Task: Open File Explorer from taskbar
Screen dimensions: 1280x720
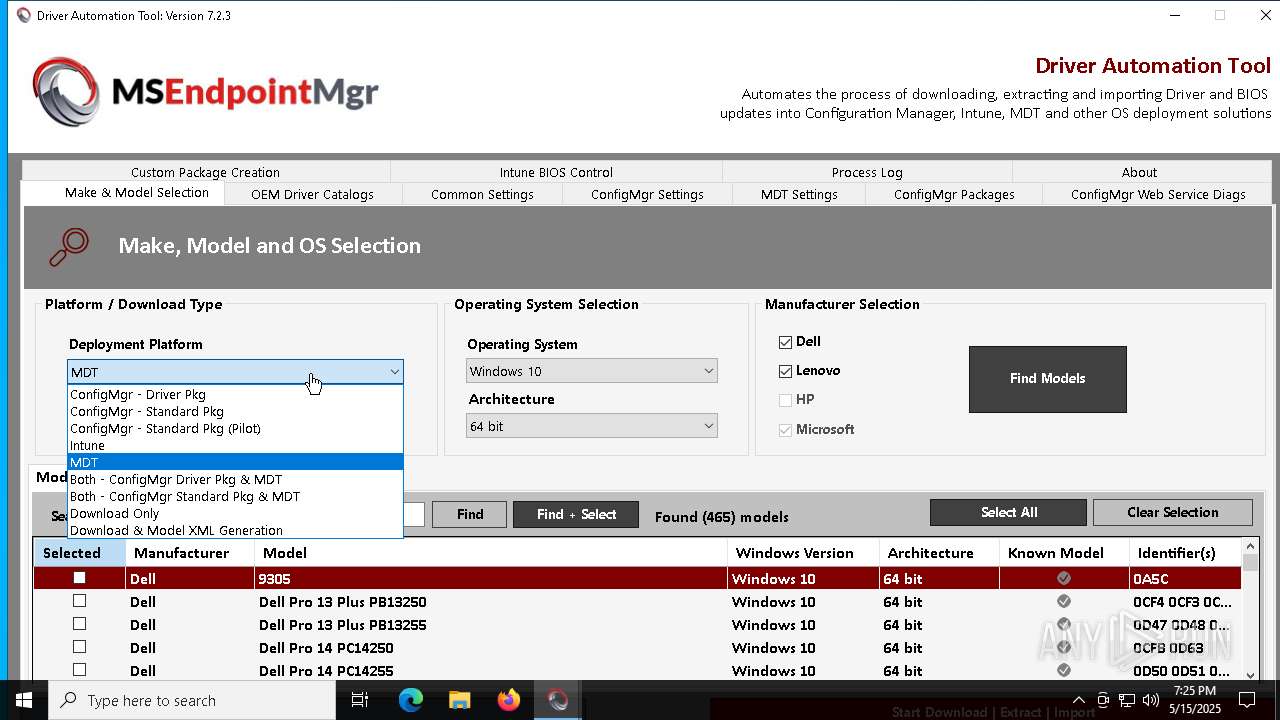Action: pyautogui.click(x=459, y=700)
